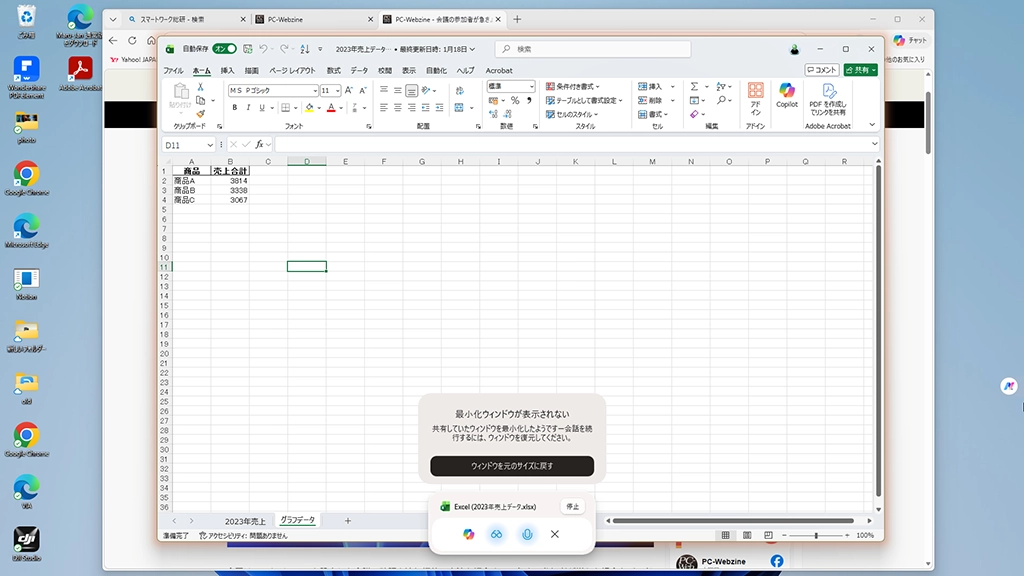Expand the number format dropdown
This screenshot has height=576, width=1024.
coord(531,87)
